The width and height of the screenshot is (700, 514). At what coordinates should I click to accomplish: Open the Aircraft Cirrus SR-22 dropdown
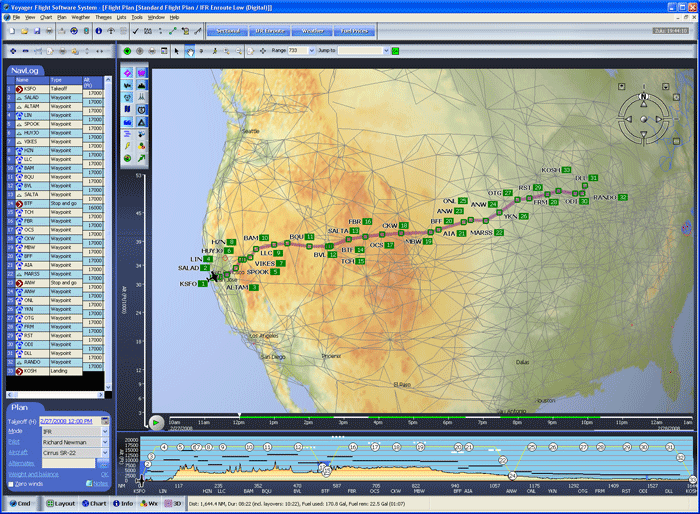(x=105, y=453)
